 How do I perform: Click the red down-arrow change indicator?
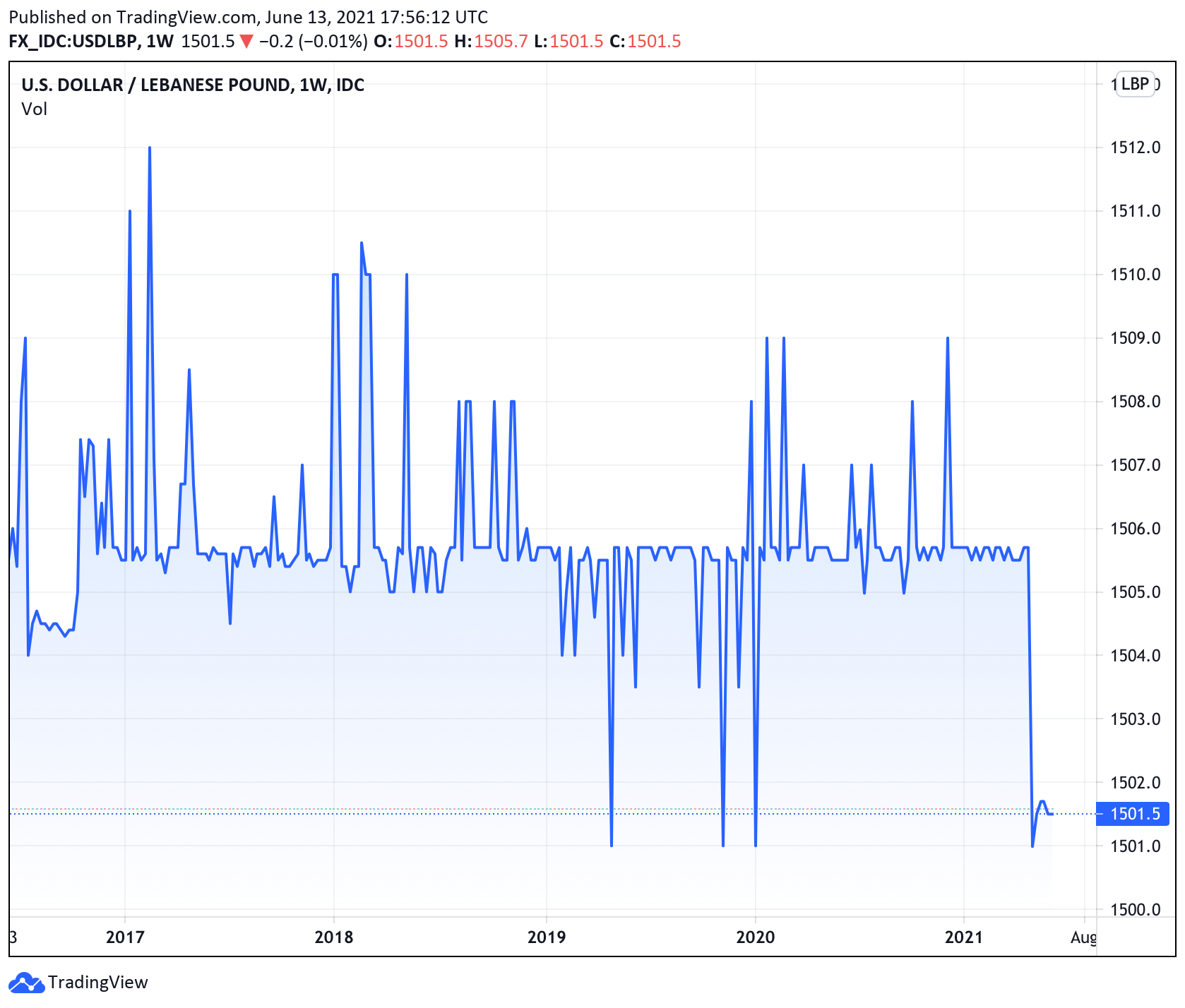click(246, 42)
